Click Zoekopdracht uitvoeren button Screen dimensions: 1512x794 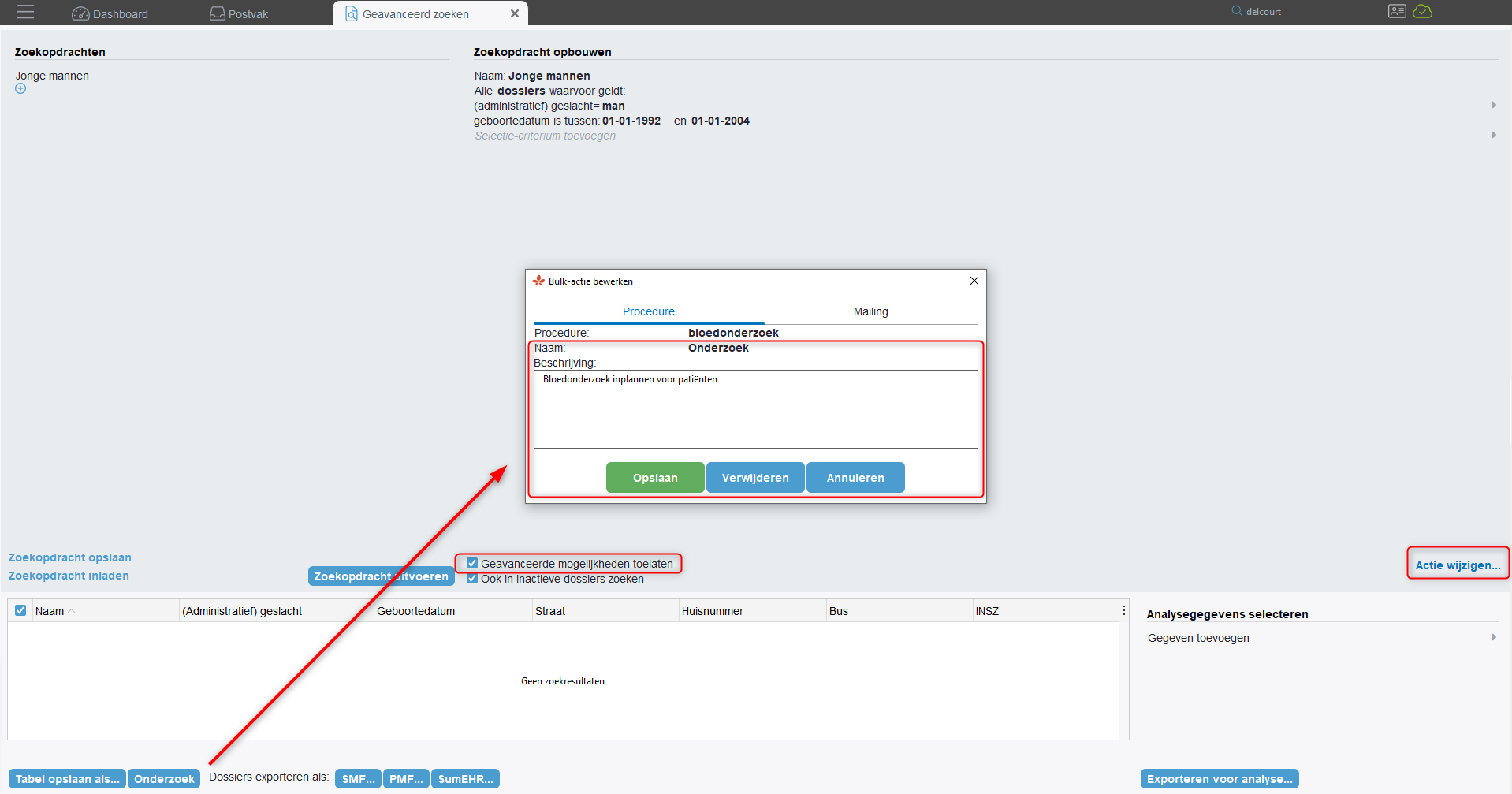(382, 576)
